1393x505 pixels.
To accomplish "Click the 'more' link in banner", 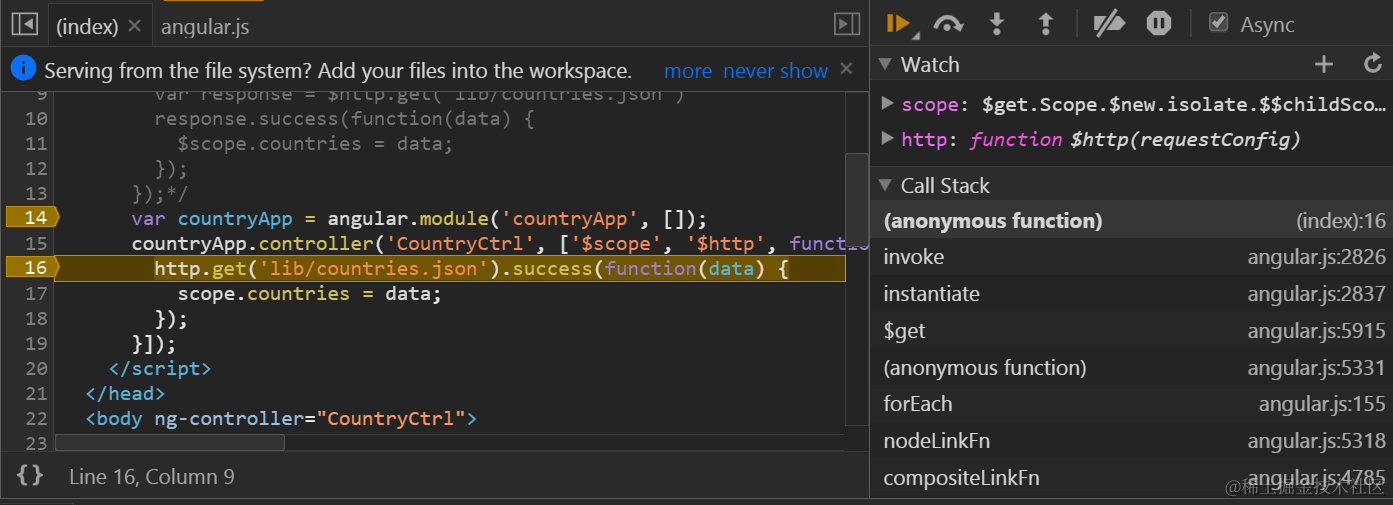I will pos(688,71).
